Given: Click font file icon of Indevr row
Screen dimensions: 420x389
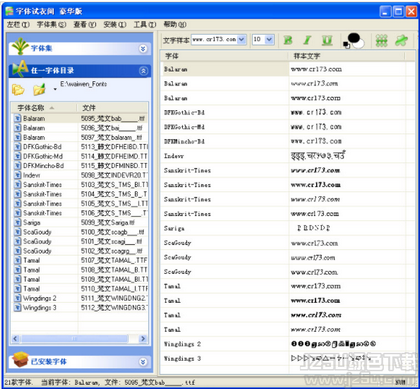Looking at the screenshot, I should click(x=18, y=175).
